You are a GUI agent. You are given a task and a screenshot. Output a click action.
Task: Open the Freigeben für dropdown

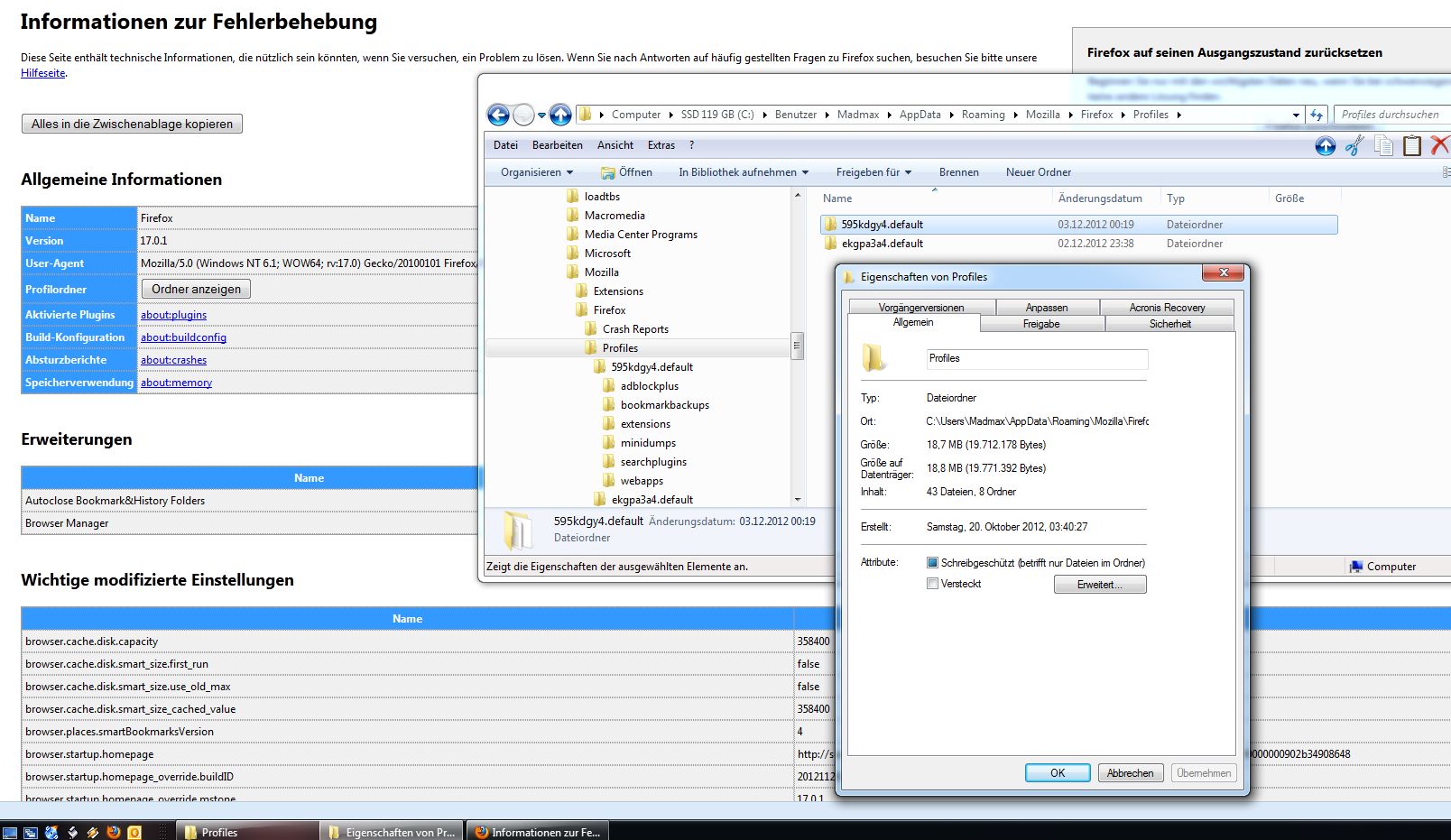tap(873, 172)
